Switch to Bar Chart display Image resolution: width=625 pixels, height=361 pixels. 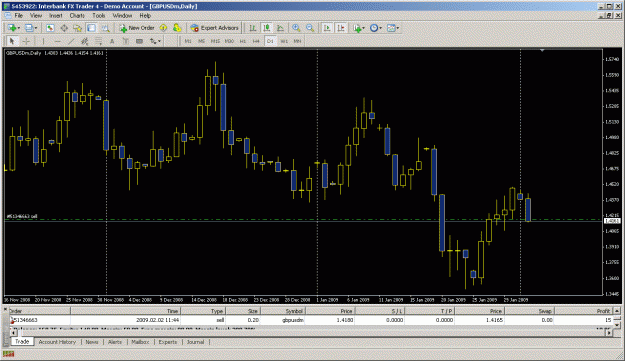253,28
